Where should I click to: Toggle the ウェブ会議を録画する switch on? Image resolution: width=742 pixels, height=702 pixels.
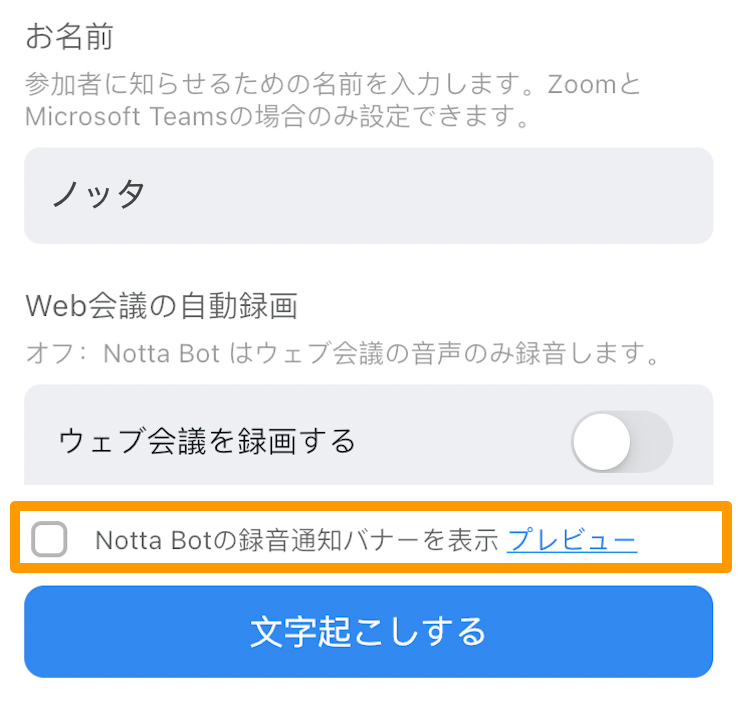coord(622,442)
